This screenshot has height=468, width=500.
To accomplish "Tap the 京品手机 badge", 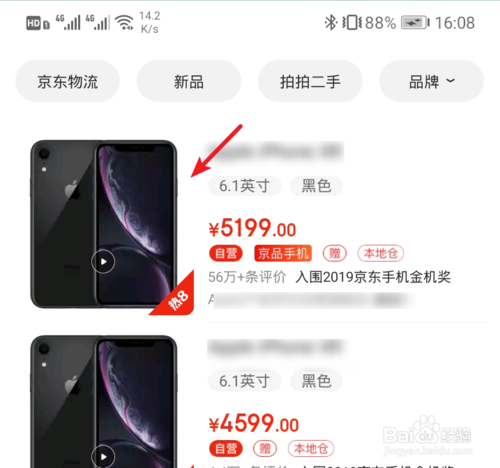I will pyautogui.click(x=283, y=253).
